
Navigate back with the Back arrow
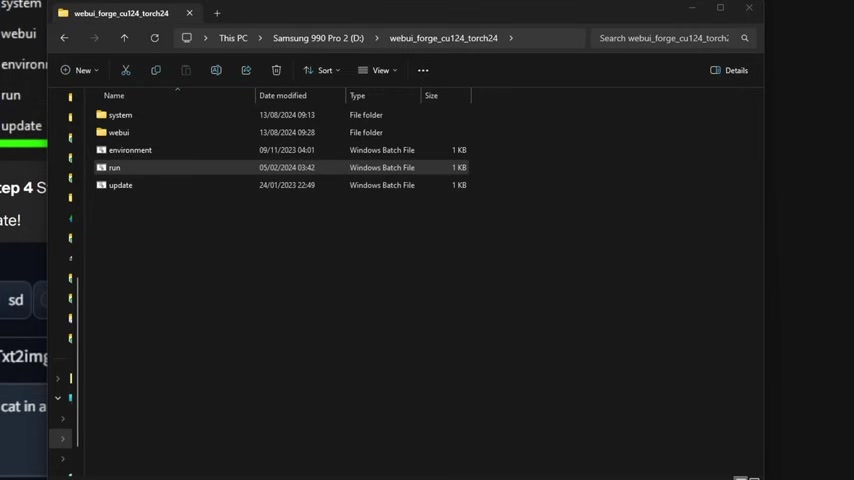[x=64, y=38]
